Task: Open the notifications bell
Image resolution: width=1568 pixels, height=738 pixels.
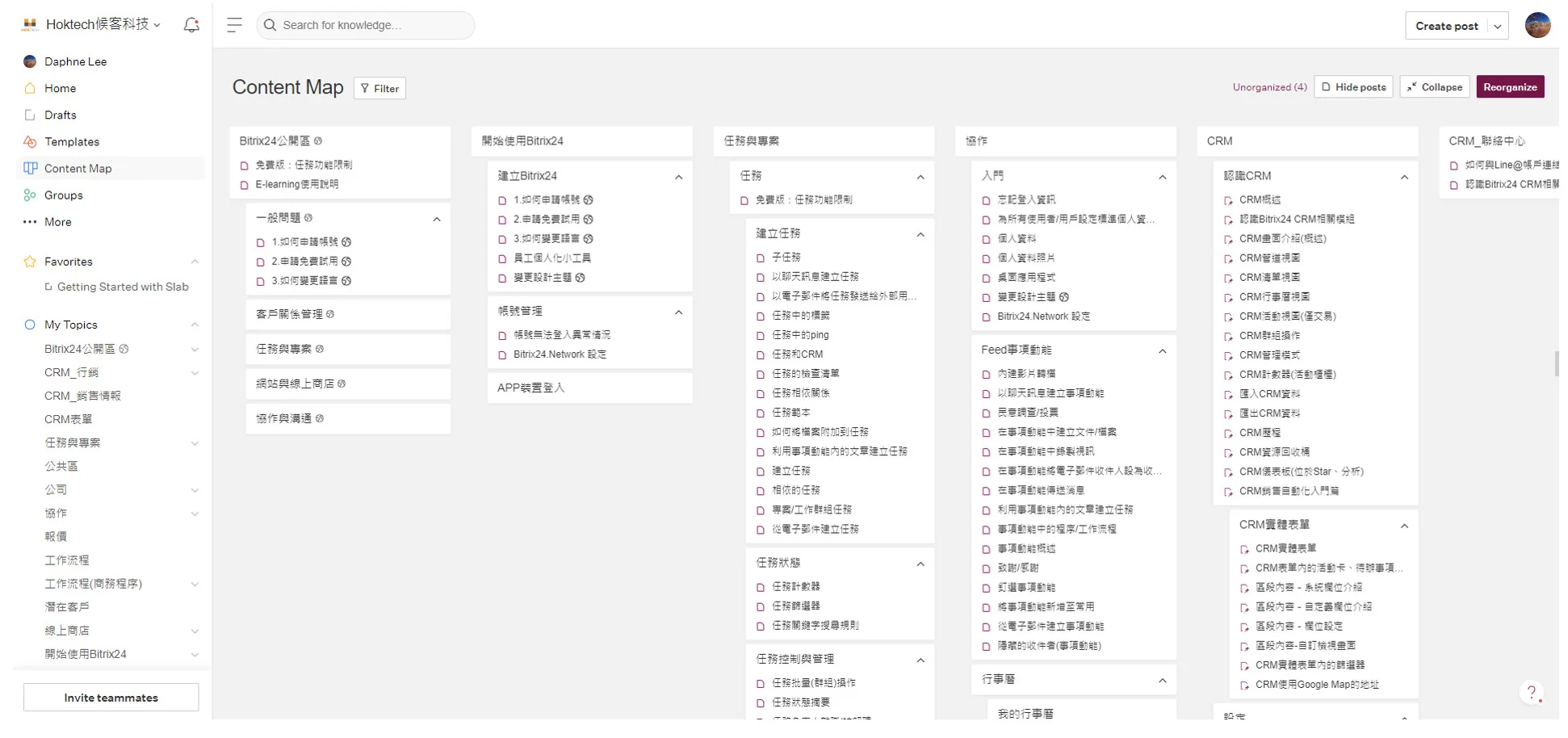Action: (191, 25)
